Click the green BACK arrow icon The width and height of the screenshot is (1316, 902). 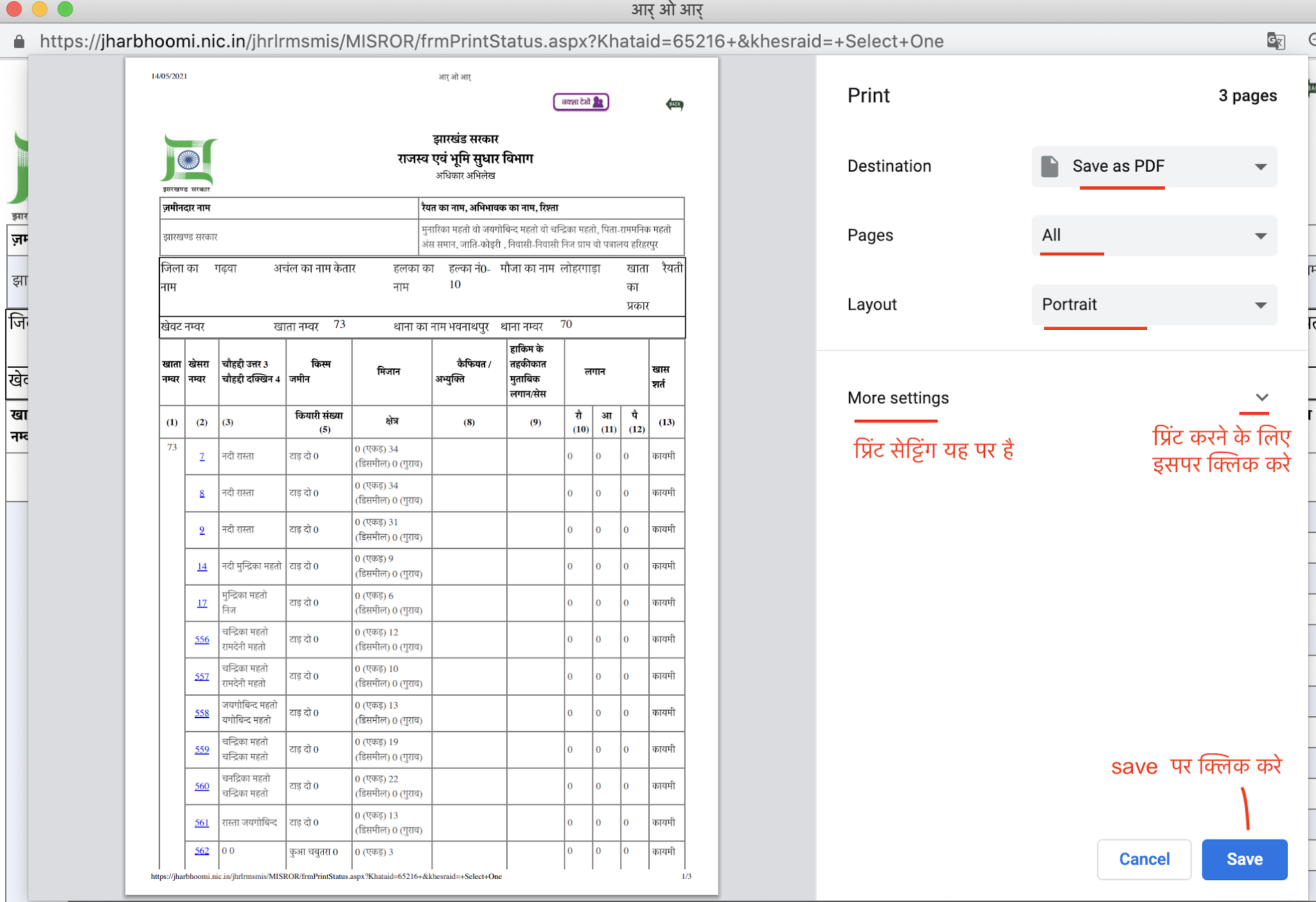pos(675,104)
